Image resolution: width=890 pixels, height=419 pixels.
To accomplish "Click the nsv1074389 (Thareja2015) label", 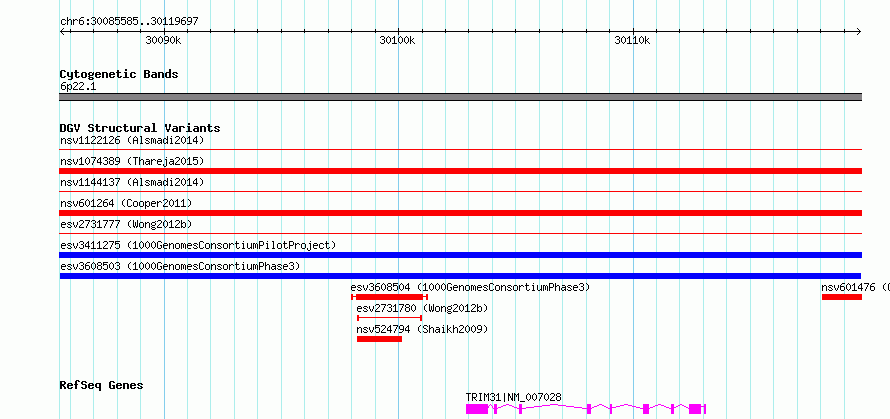I will (x=132, y=161).
